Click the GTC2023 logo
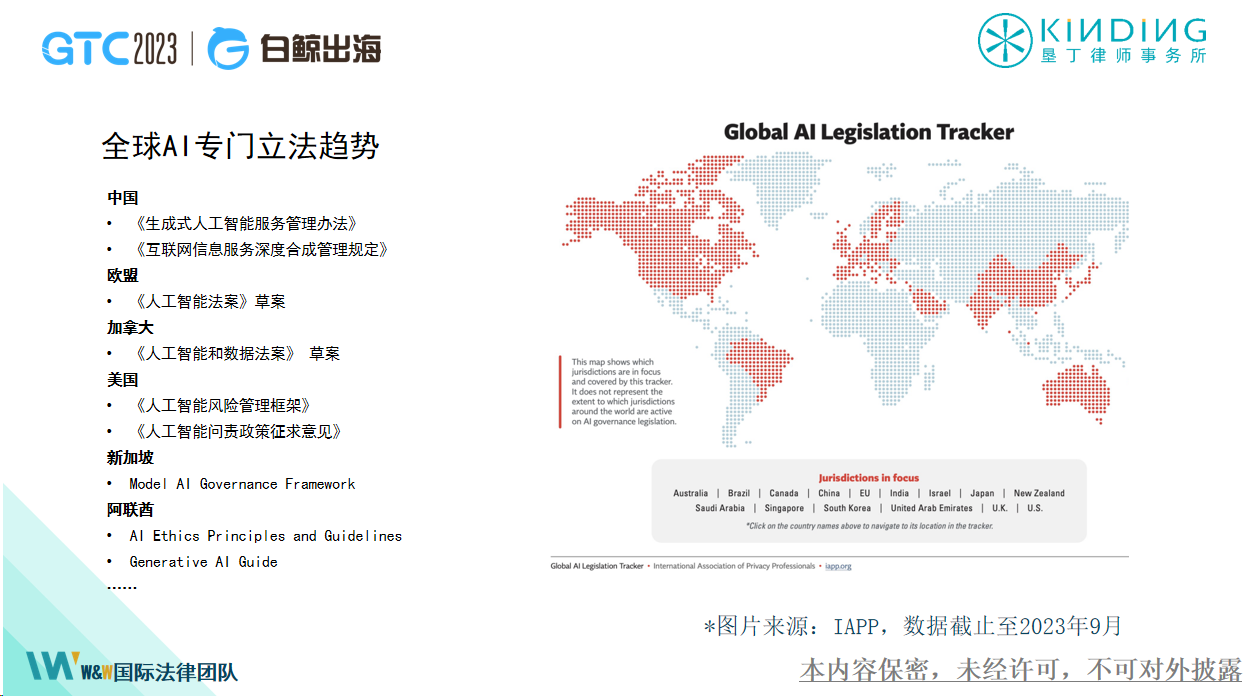The height and width of the screenshot is (696, 1244). click(108, 48)
